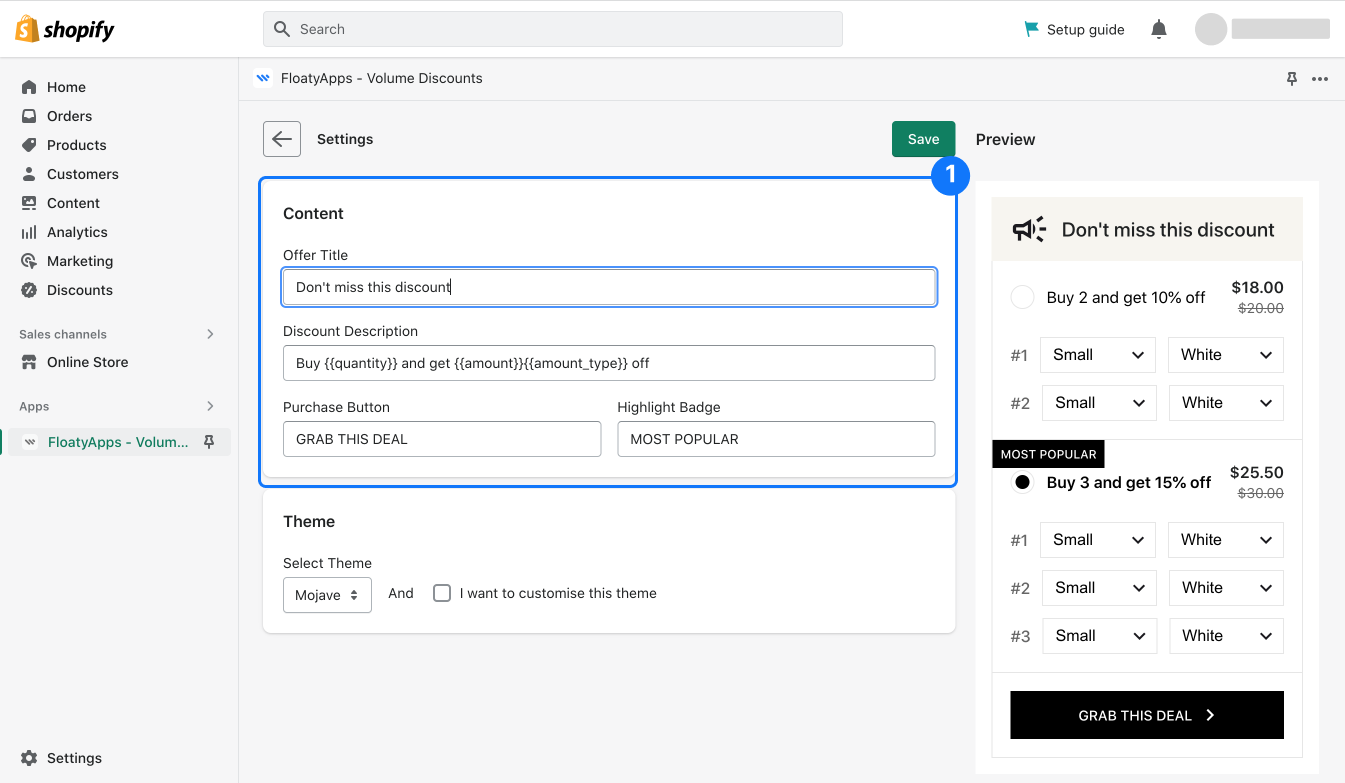Choose White color for item #2
Viewport: 1345px width, 783px height.
pos(1225,403)
